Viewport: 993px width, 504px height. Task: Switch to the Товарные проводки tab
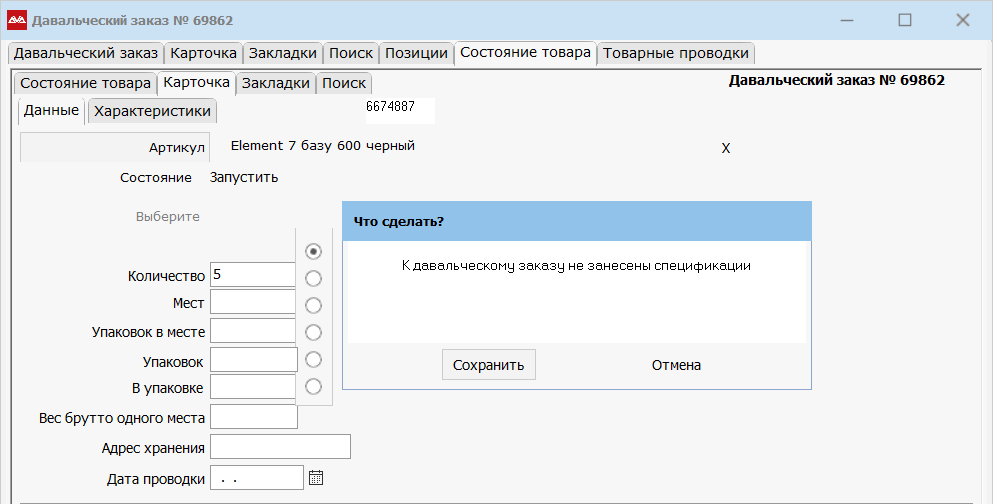[675, 53]
